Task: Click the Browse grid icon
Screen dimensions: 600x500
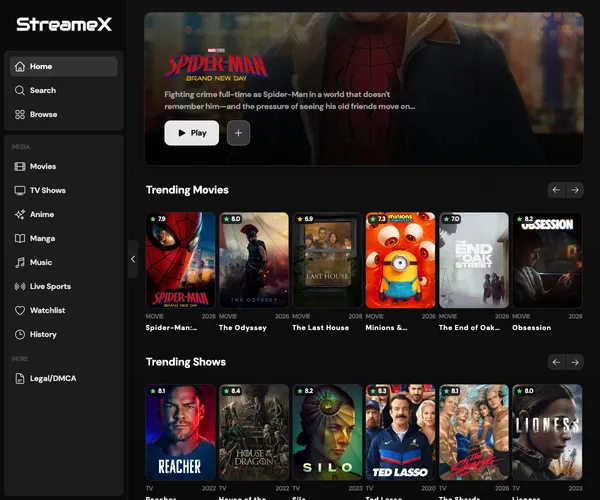Action: tap(20, 114)
